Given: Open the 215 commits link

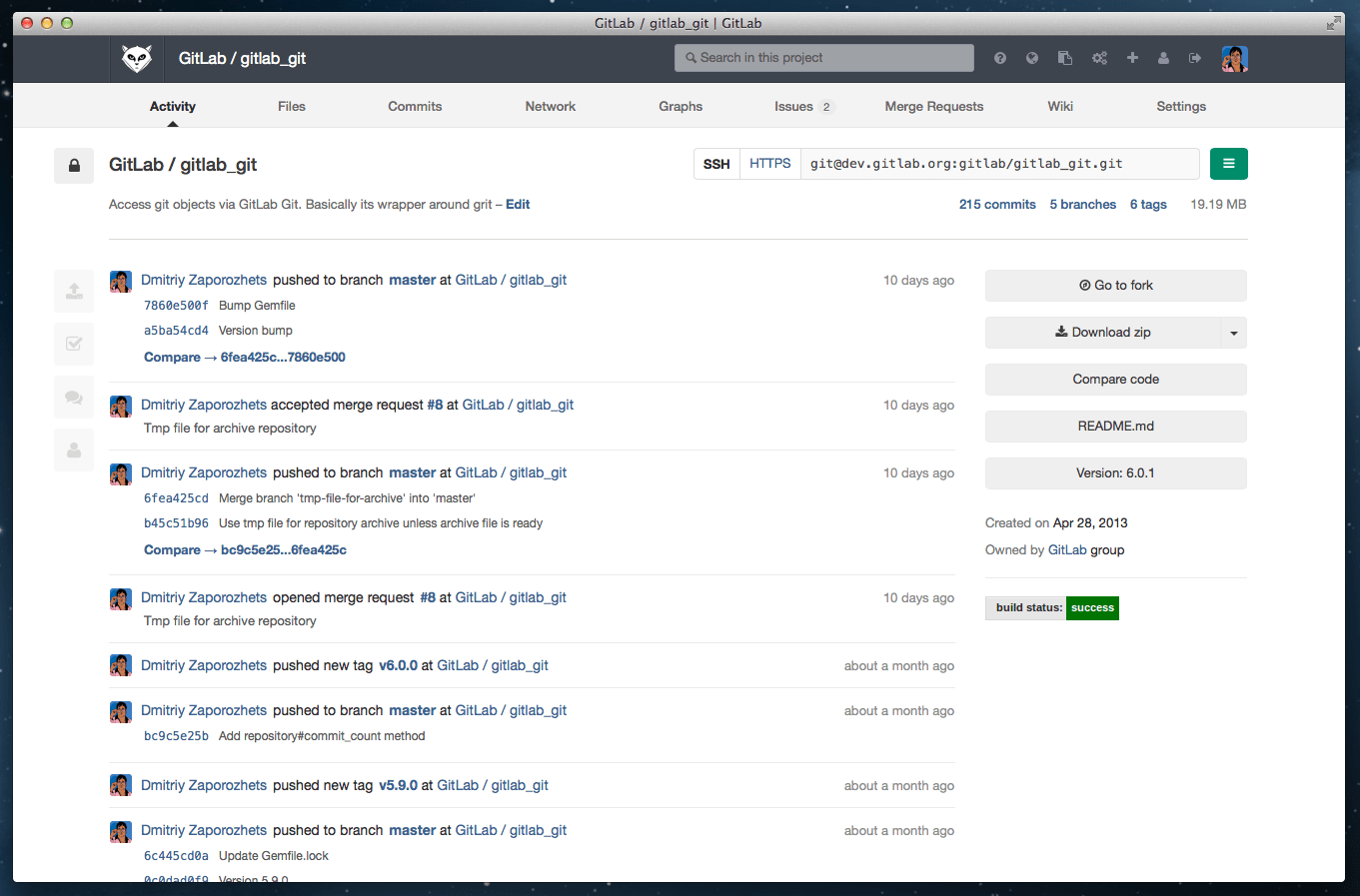Looking at the screenshot, I should pos(997,204).
